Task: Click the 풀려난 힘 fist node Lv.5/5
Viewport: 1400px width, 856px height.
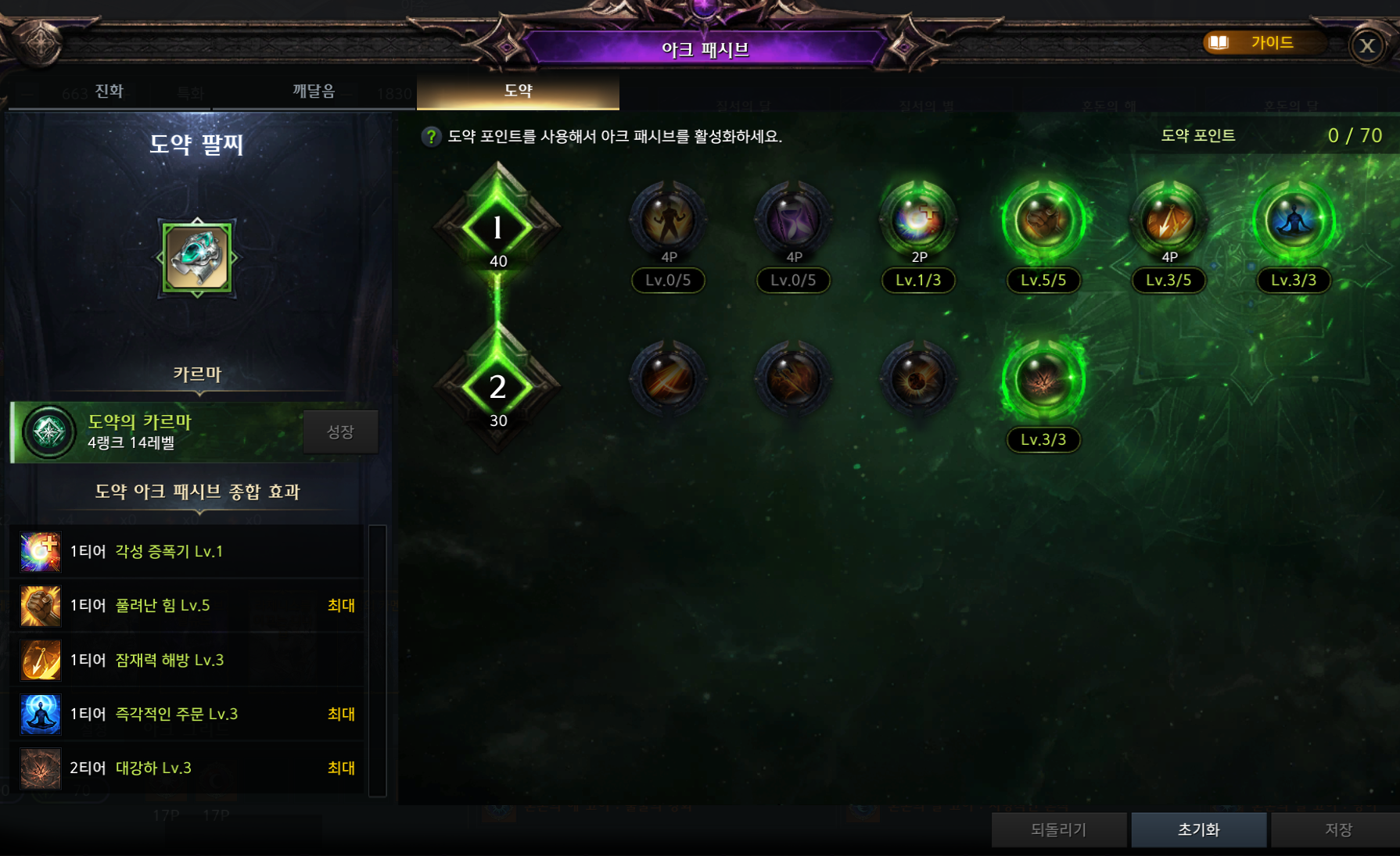Action: pyautogui.click(x=1043, y=221)
